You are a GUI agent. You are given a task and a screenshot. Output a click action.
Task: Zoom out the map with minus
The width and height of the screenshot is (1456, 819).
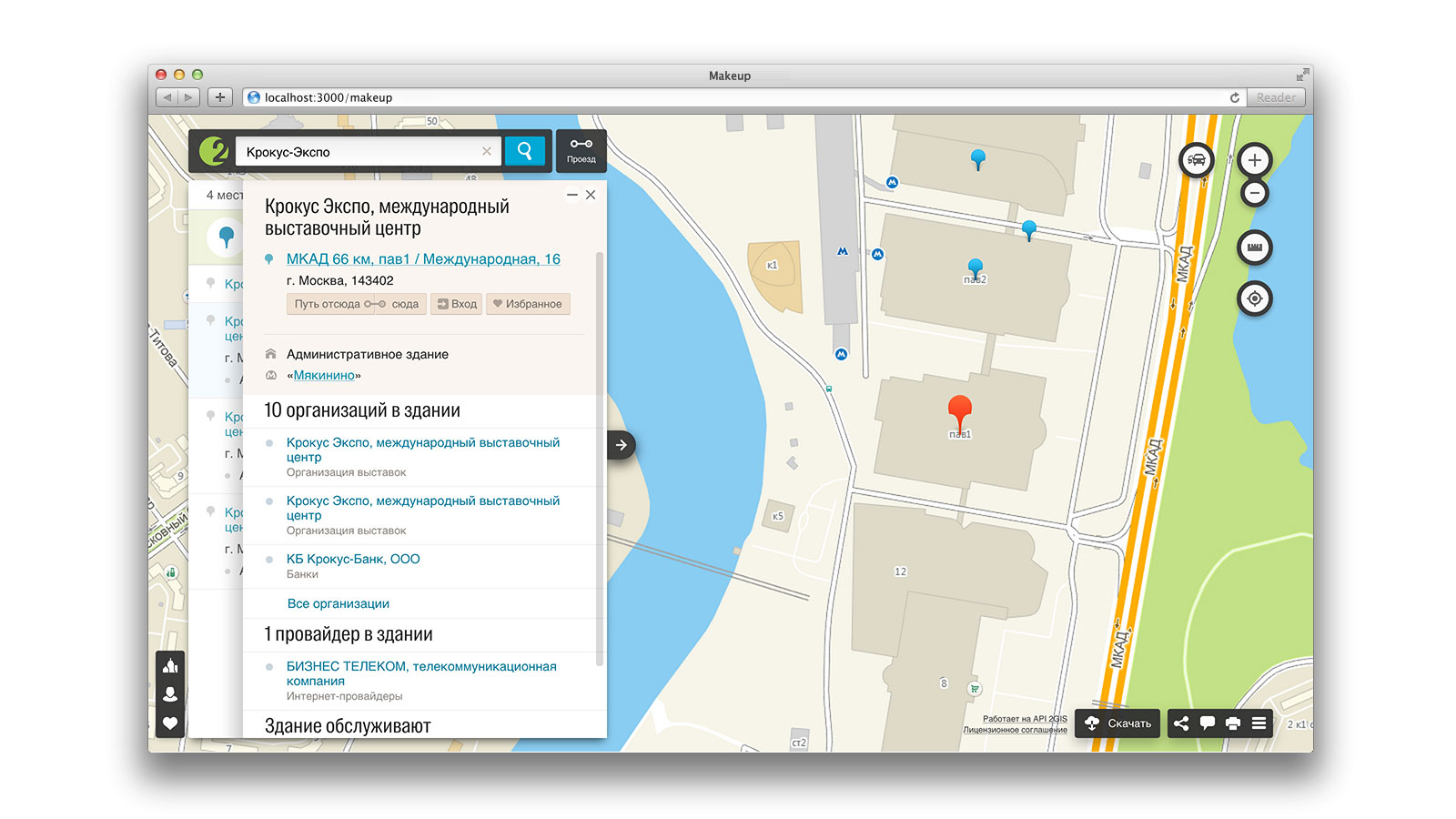coord(1255,193)
